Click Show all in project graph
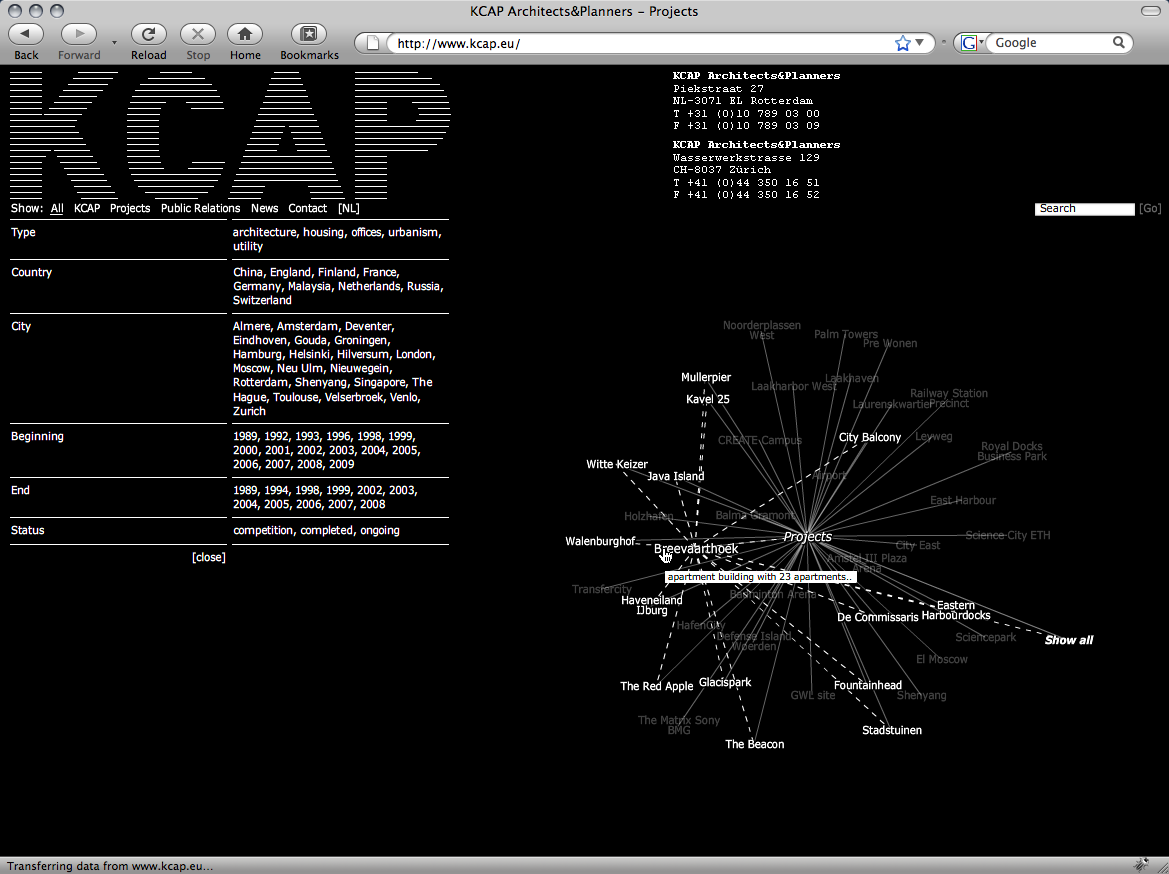The width and height of the screenshot is (1169, 874). click(1068, 640)
